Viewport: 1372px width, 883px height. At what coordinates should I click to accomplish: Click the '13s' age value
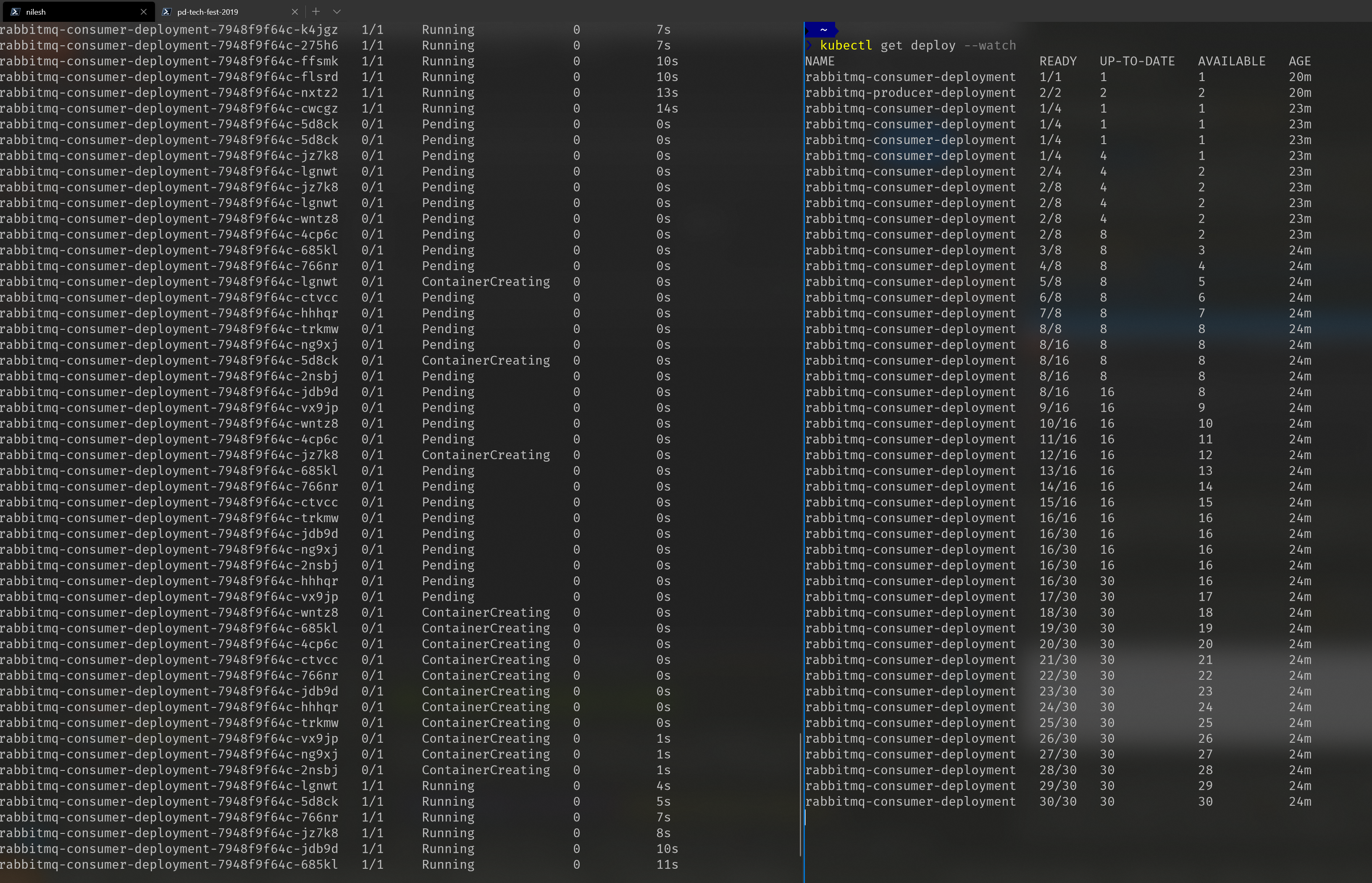tap(668, 92)
